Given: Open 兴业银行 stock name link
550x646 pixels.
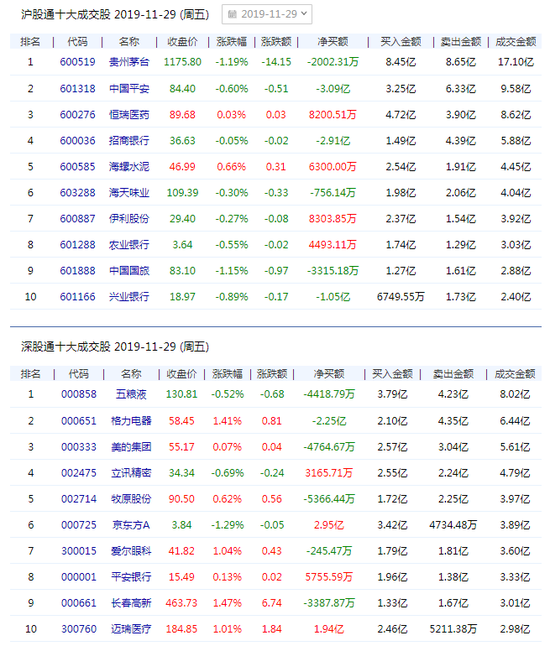Looking at the screenshot, I should point(129,297).
